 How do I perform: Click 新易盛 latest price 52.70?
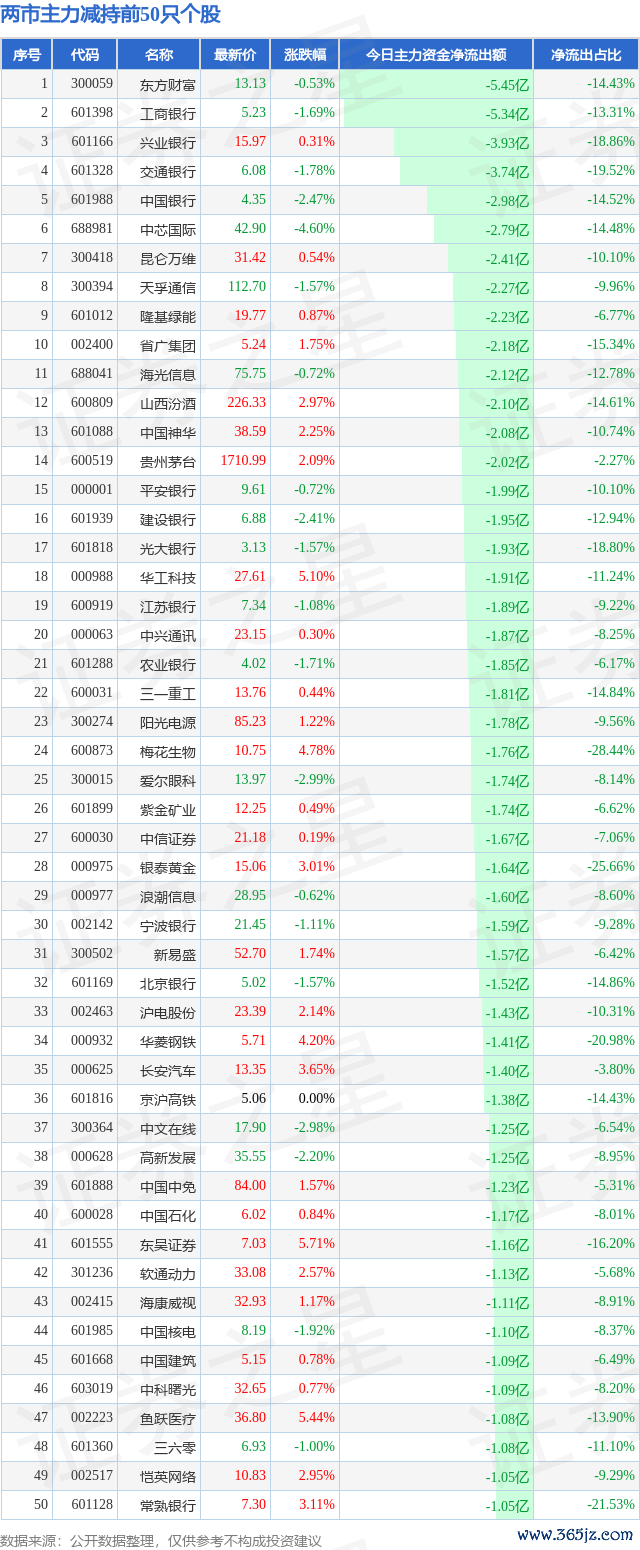pyautogui.click(x=250, y=954)
